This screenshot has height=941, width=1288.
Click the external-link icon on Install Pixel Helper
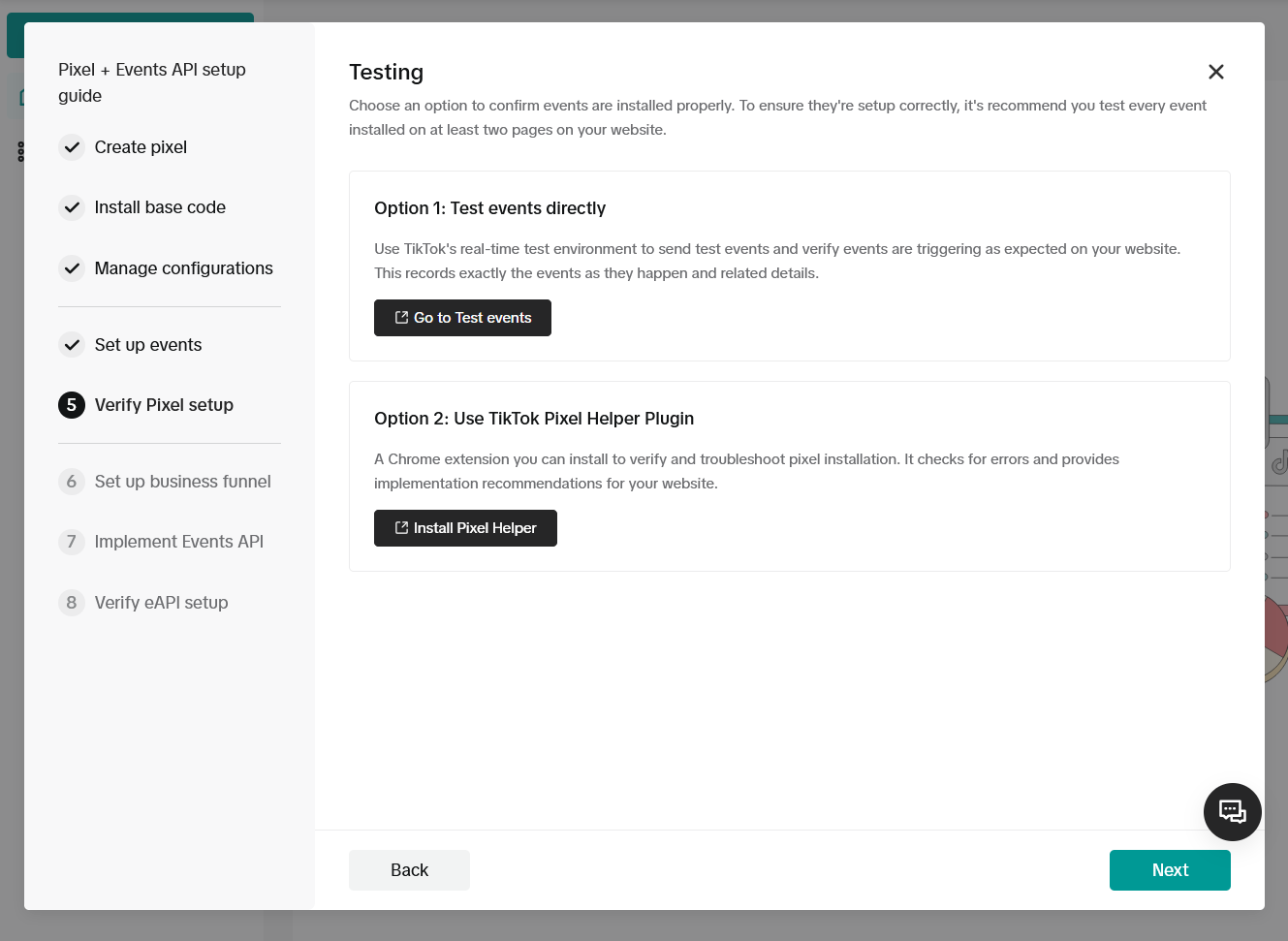[401, 528]
